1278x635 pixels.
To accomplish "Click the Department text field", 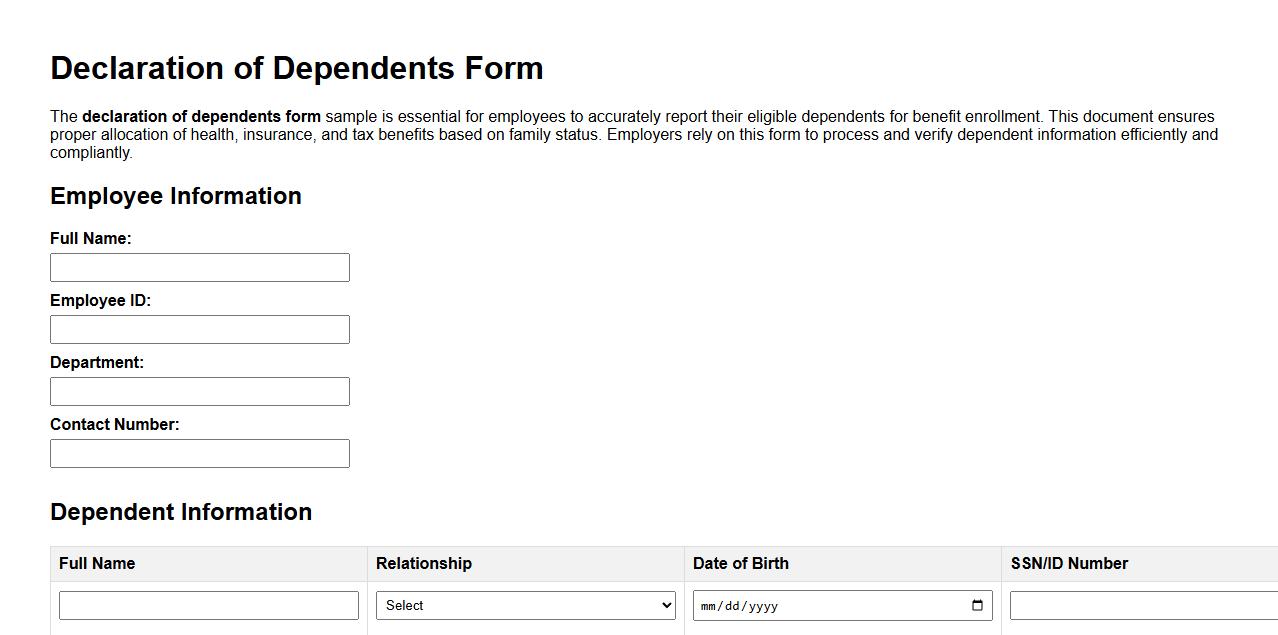I will click(199, 390).
